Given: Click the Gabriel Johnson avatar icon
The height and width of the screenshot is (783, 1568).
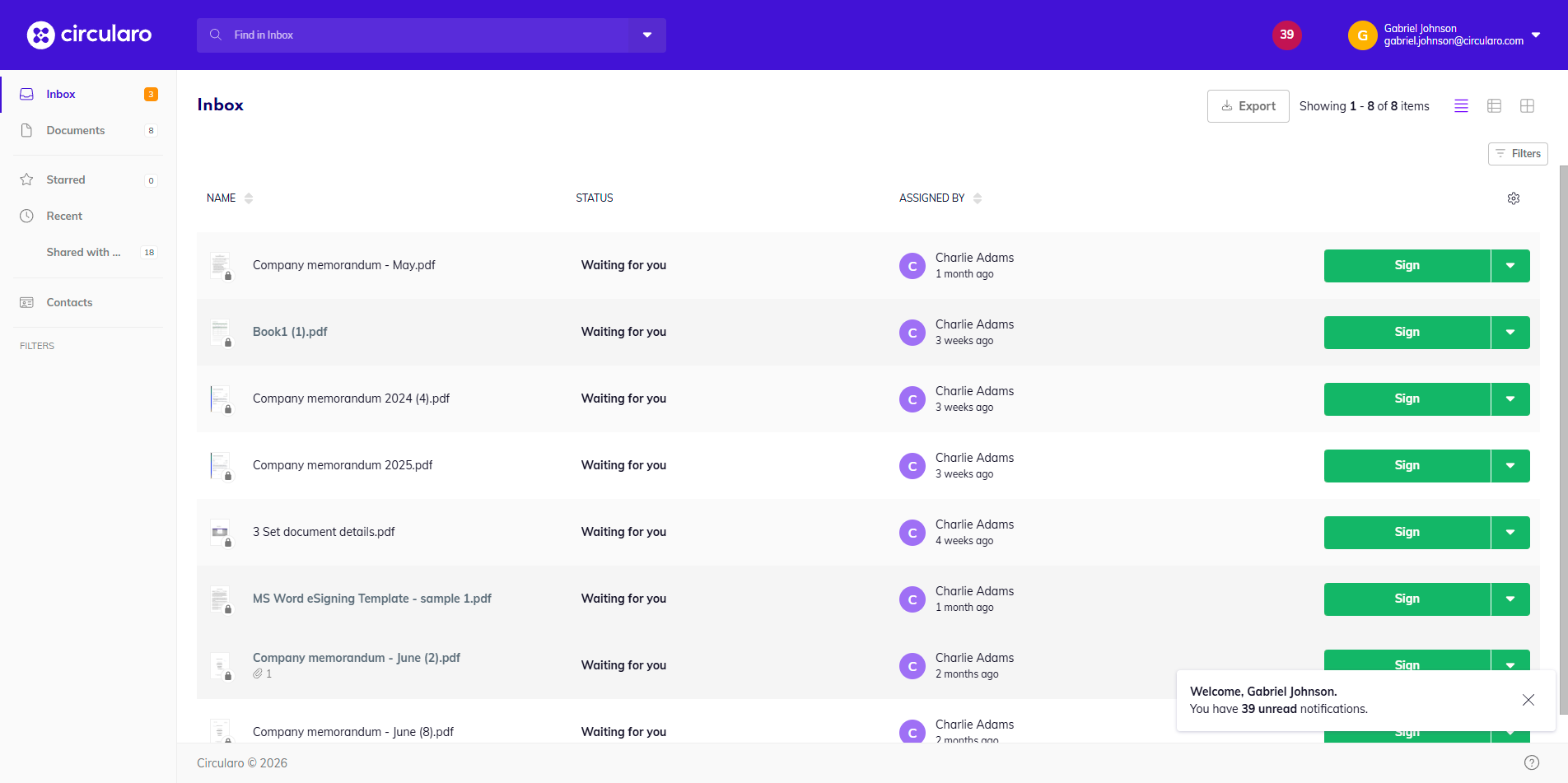Looking at the screenshot, I should click(x=1362, y=35).
